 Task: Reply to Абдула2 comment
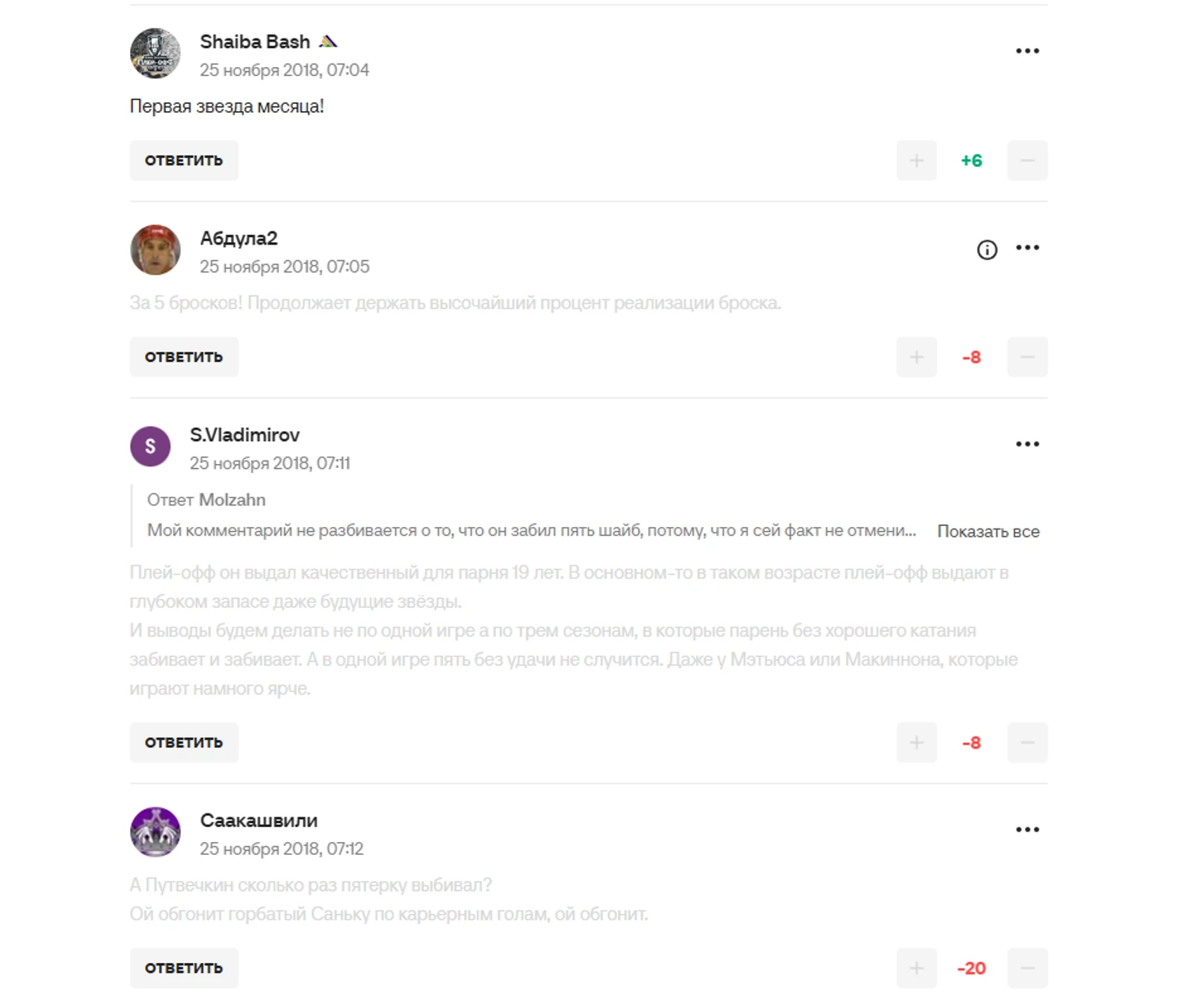pyautogui.click(x=184, y=357)
